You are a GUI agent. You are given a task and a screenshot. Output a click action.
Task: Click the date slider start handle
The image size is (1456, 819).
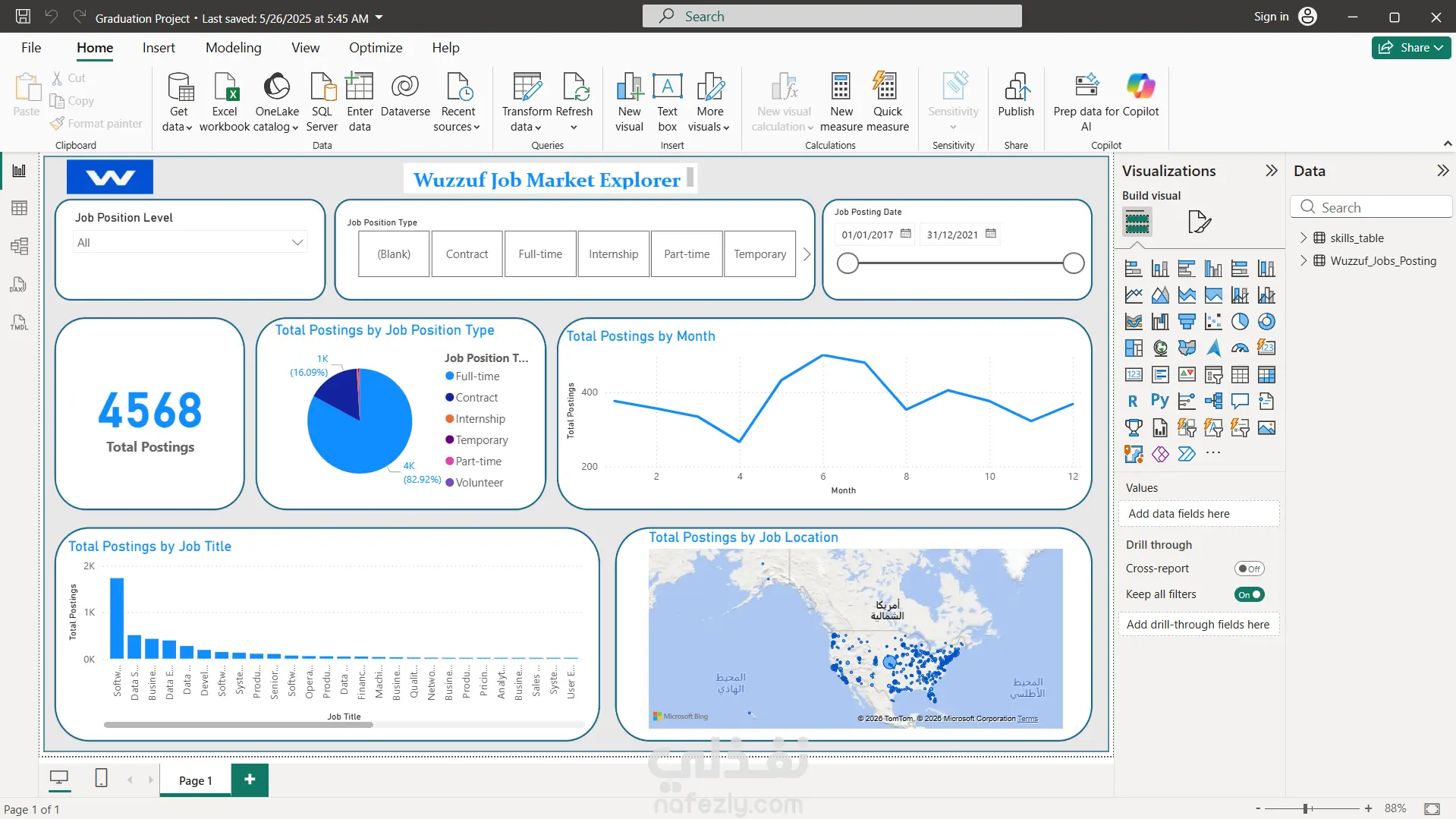847,263
